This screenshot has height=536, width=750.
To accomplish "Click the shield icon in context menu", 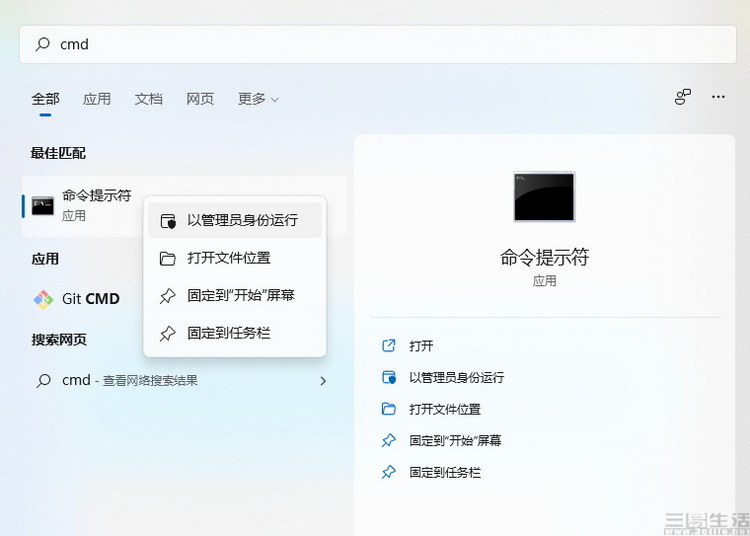I will click(x=168, y=221).
